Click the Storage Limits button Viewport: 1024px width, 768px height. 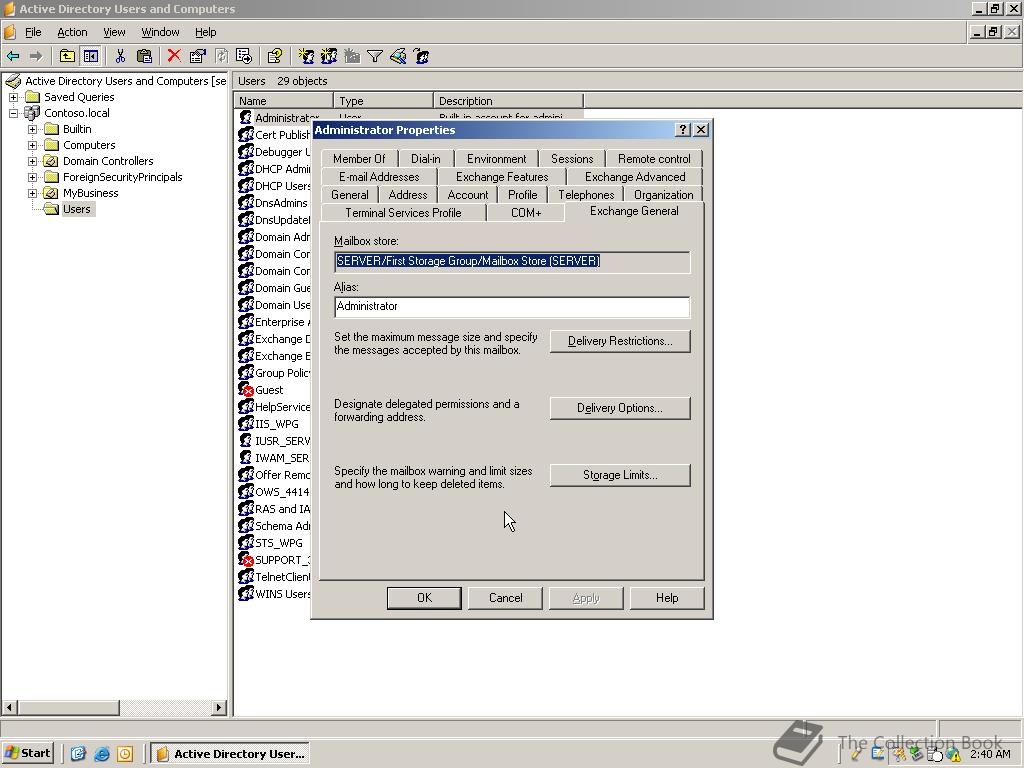pos(620,475)
